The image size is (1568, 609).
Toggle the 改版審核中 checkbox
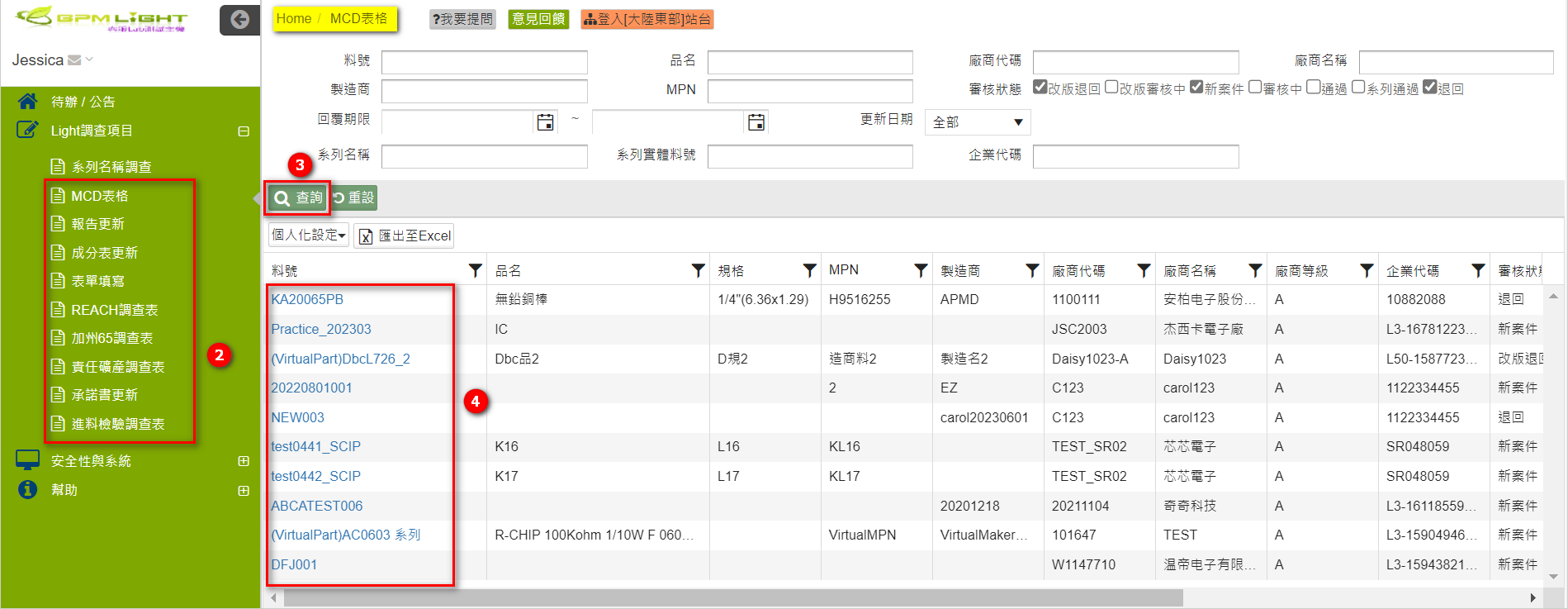point(1111,87)
